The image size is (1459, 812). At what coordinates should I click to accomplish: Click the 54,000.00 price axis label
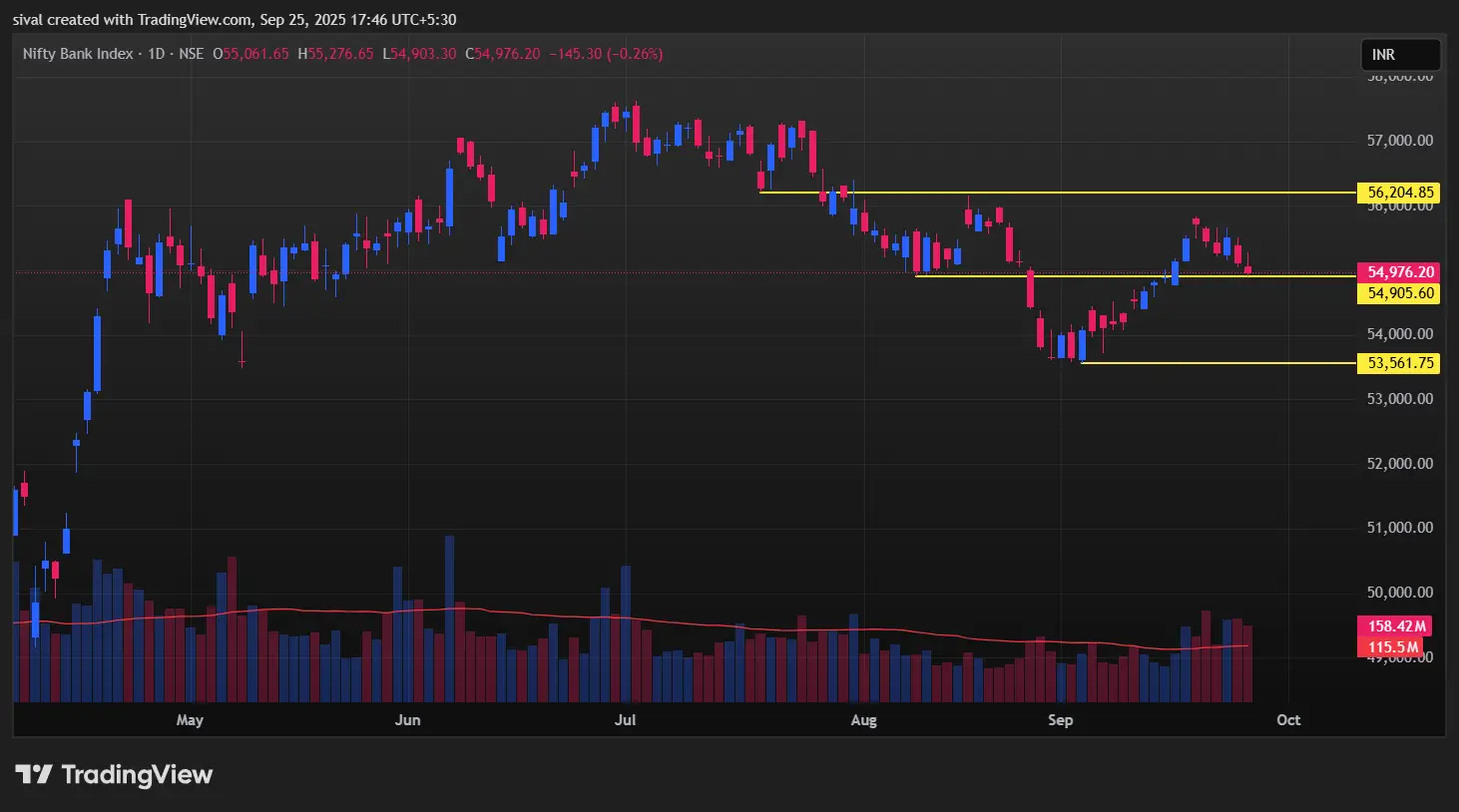(1400, 334)
